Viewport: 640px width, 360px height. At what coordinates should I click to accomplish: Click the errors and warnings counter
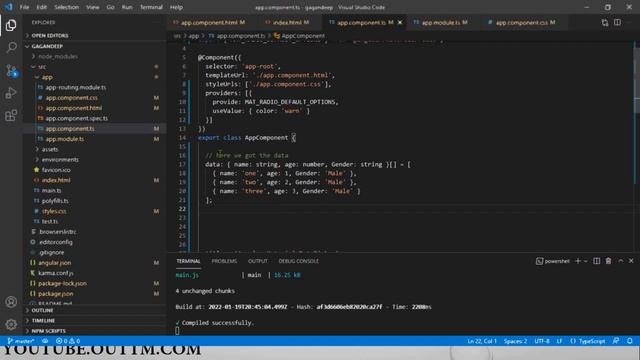68,341
